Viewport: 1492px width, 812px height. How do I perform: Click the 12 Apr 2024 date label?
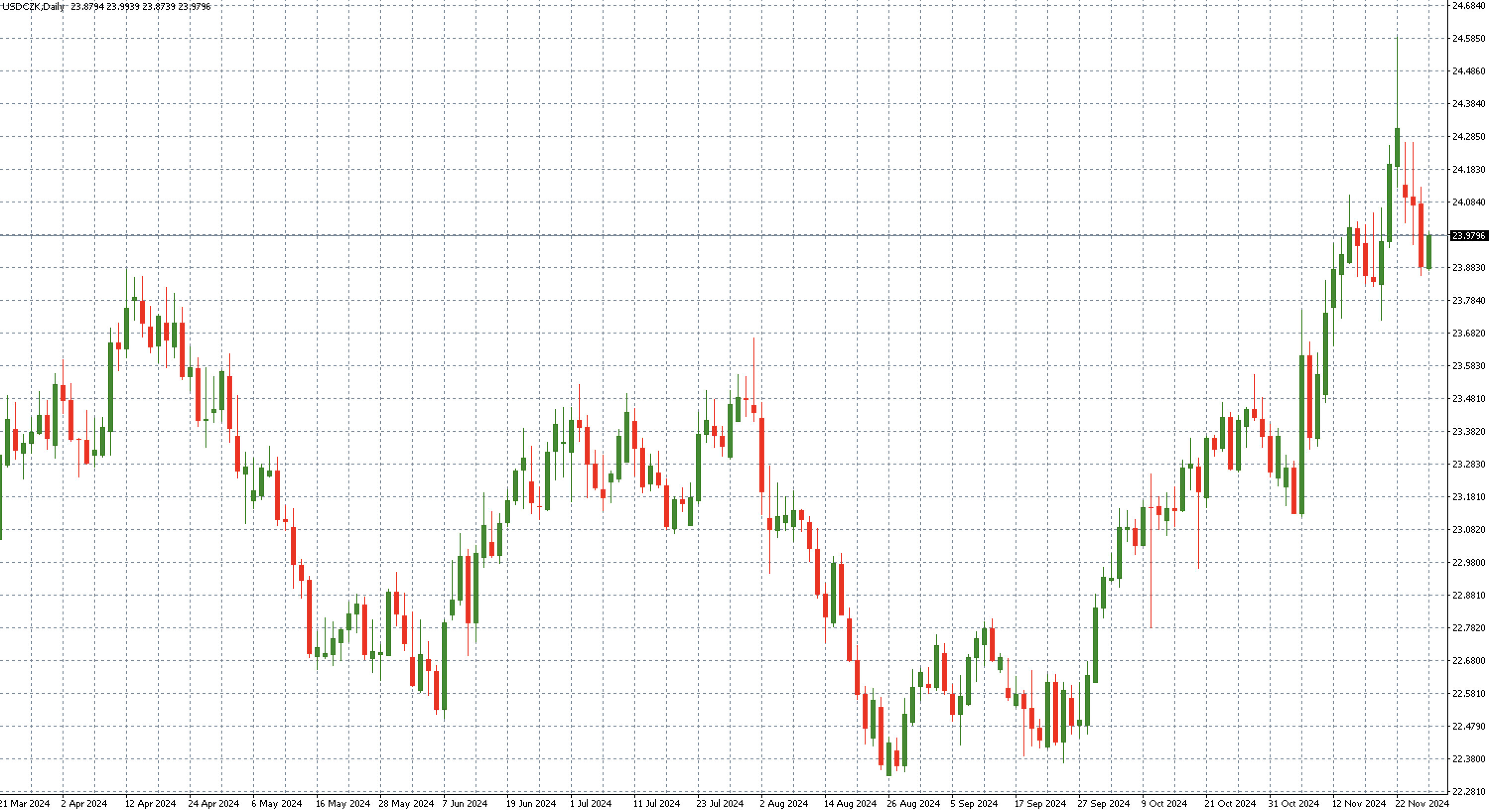coord(150,804)
